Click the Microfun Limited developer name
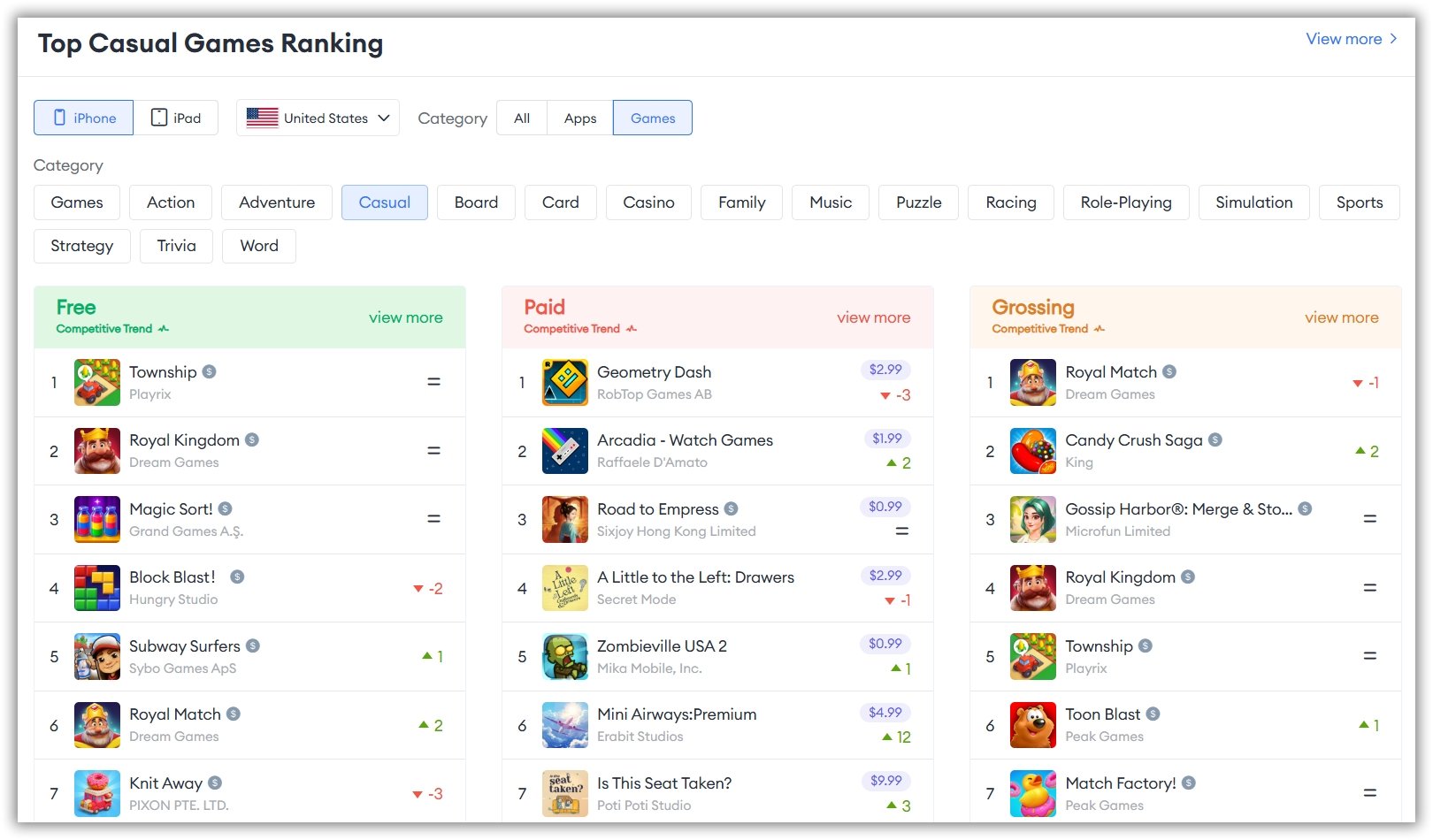 pos(1118,531)
